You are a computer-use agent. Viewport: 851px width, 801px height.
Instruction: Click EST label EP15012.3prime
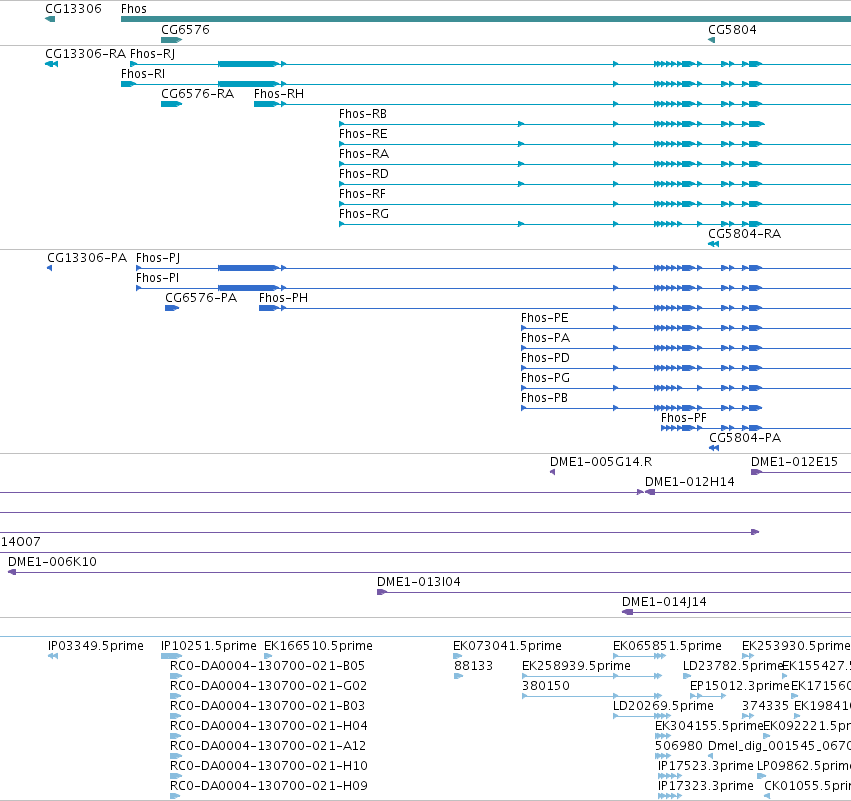pos(740,686)
